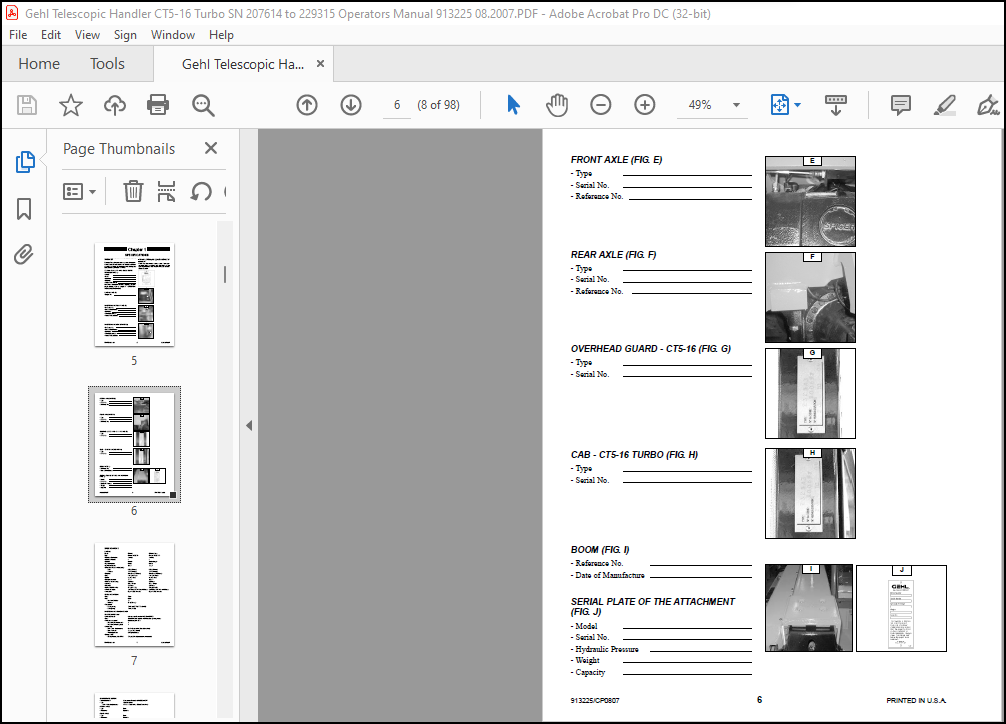
Task: Add document to starred favorites
Action: tap(71, 105)
